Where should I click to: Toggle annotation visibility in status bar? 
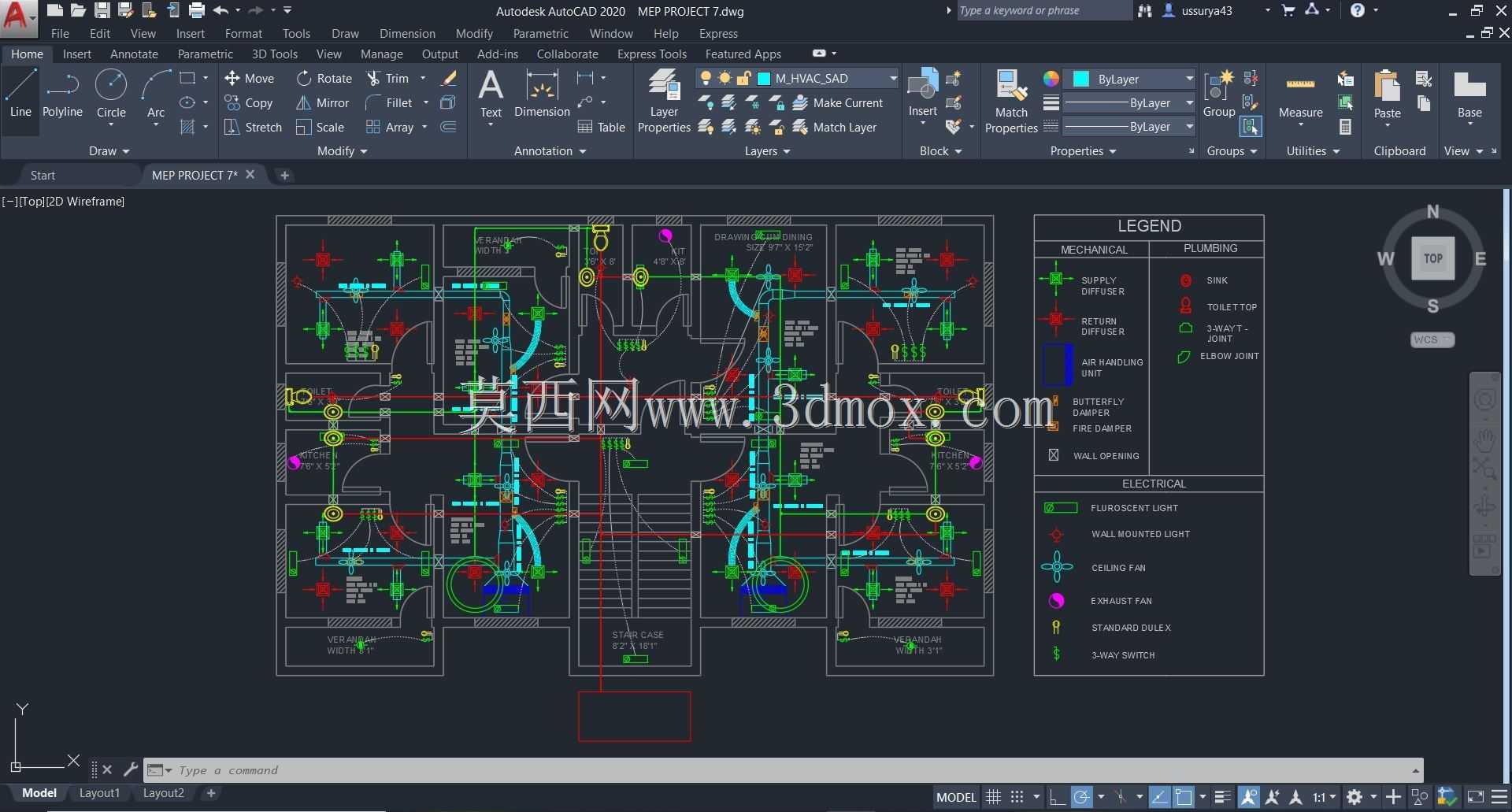(1249, 797)
